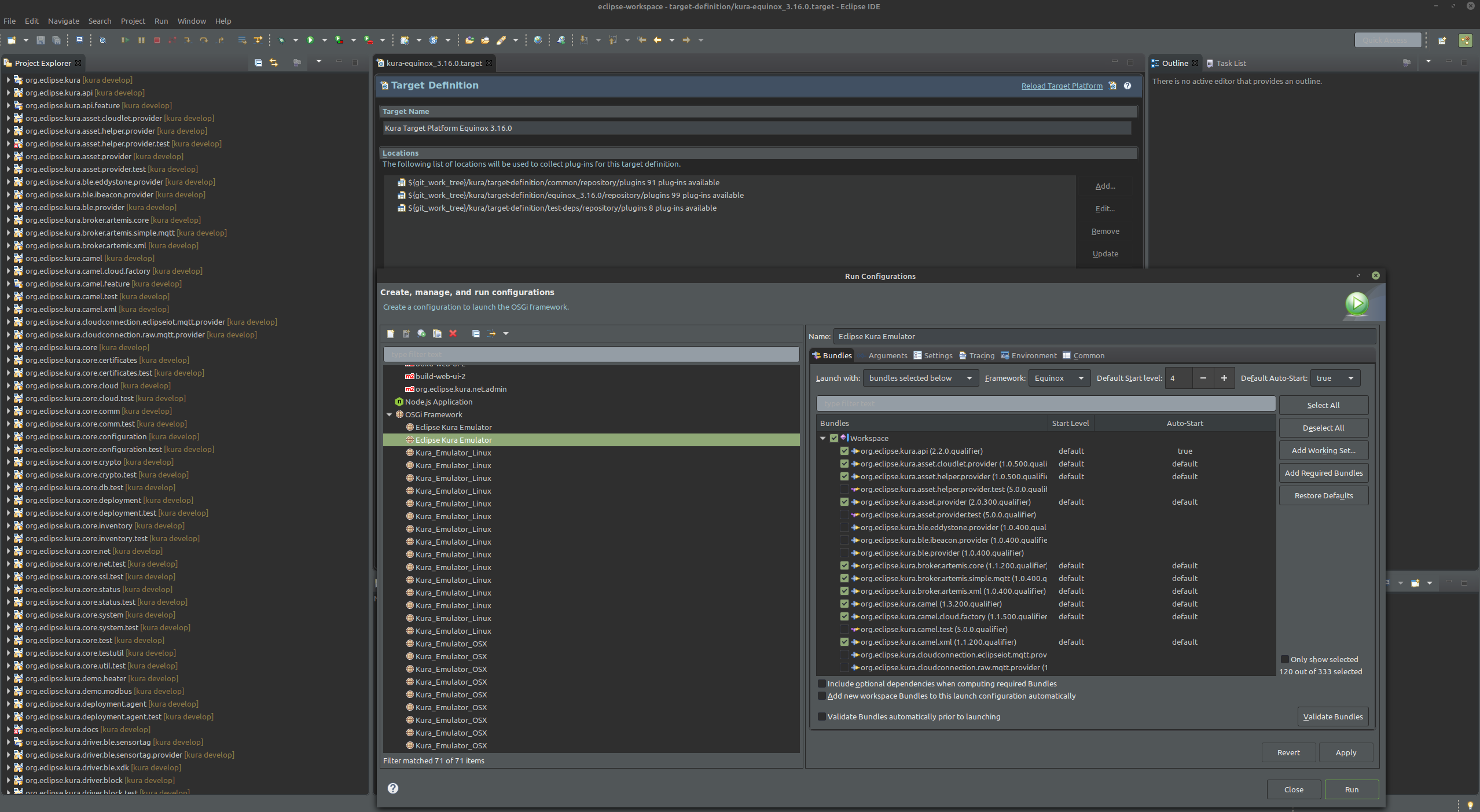Click the Help question mark in Run Configurations

tap(393, 788)
